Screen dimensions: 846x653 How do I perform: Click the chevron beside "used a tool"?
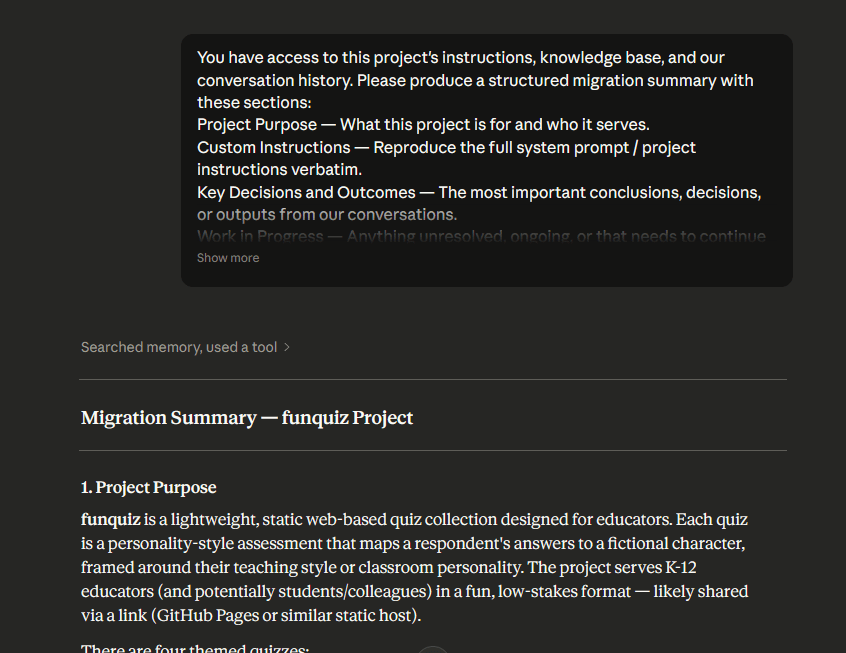tap(287, 348)
